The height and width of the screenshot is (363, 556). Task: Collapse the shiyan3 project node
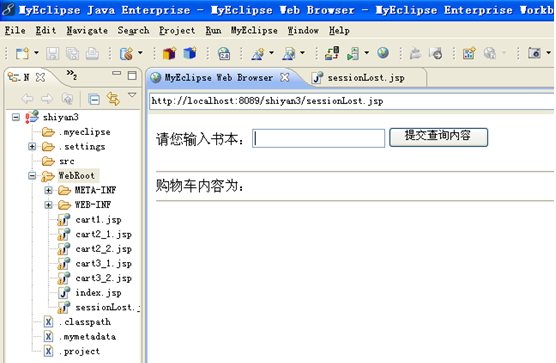(16, 117)
